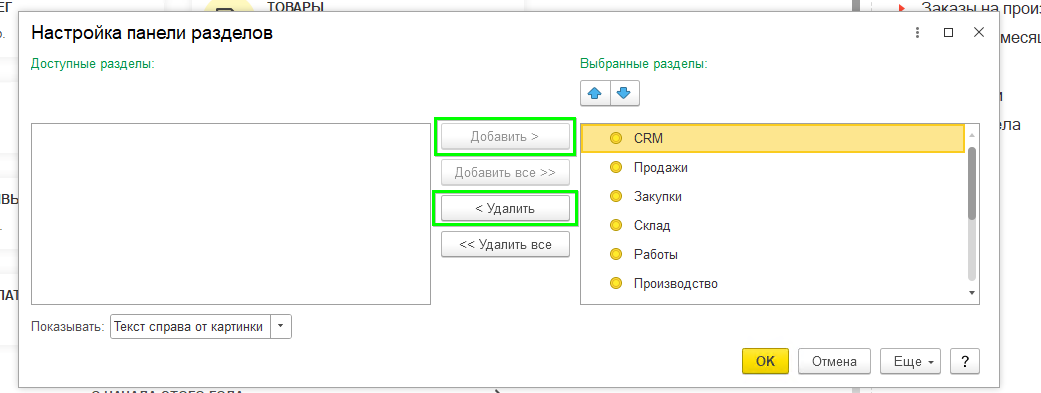Select the Продажи section
This screenshot has width=1041, height=393.
coord(773,168)
